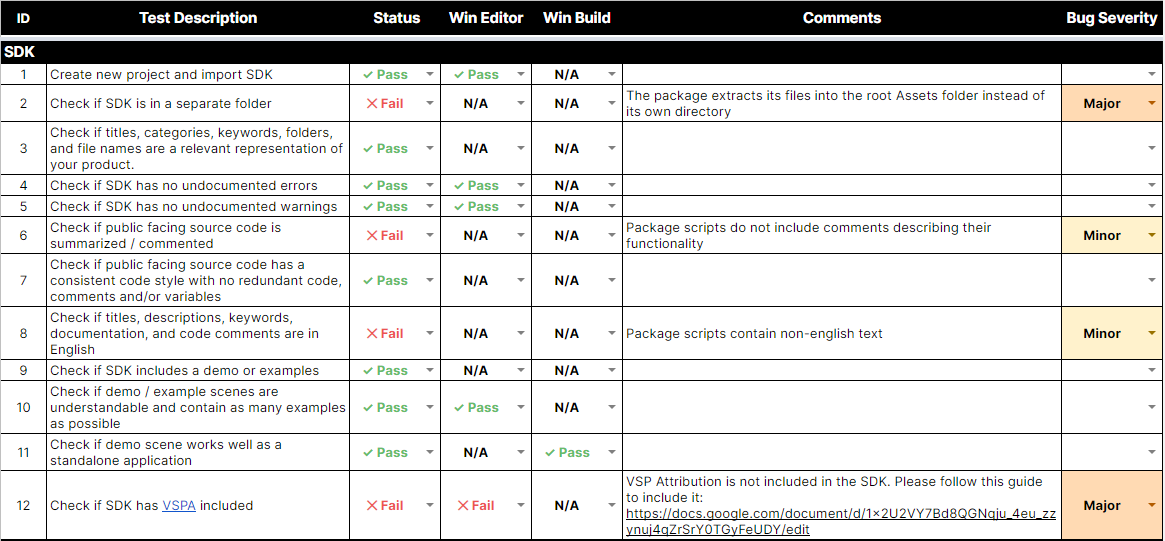Click the ID cell numbered 7

(24, 281)
